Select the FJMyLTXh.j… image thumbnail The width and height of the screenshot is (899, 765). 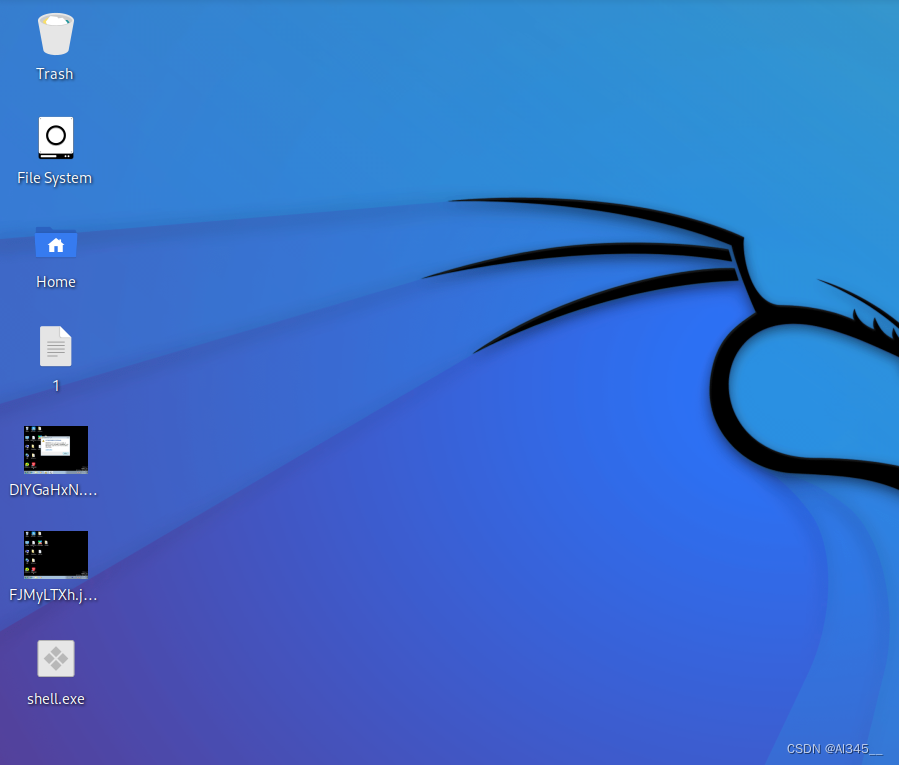(x=56, y=555)
